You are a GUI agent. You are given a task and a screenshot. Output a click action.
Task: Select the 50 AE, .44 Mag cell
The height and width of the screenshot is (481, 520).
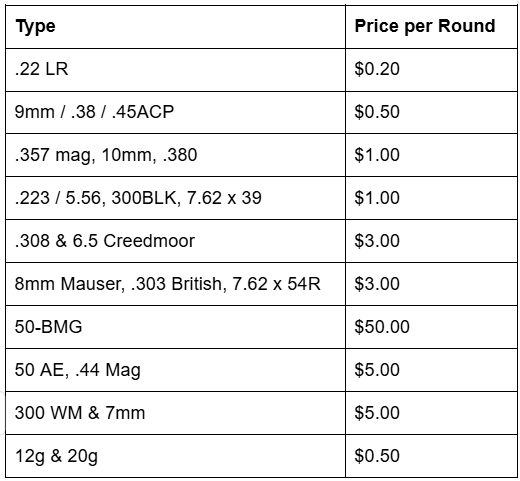[x=175, y=370]
